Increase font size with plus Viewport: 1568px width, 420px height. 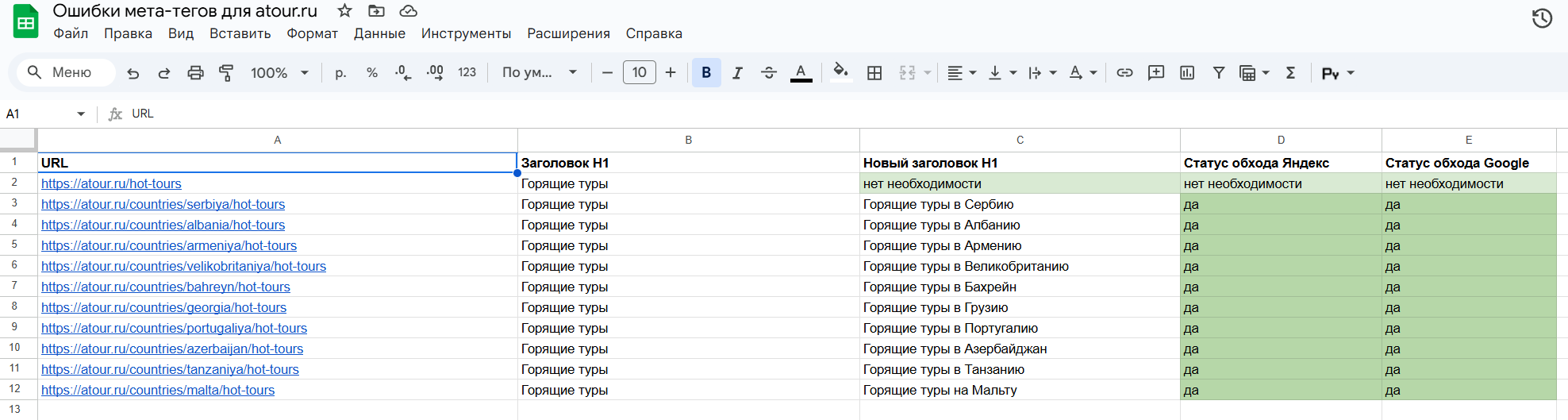(671, 73)
